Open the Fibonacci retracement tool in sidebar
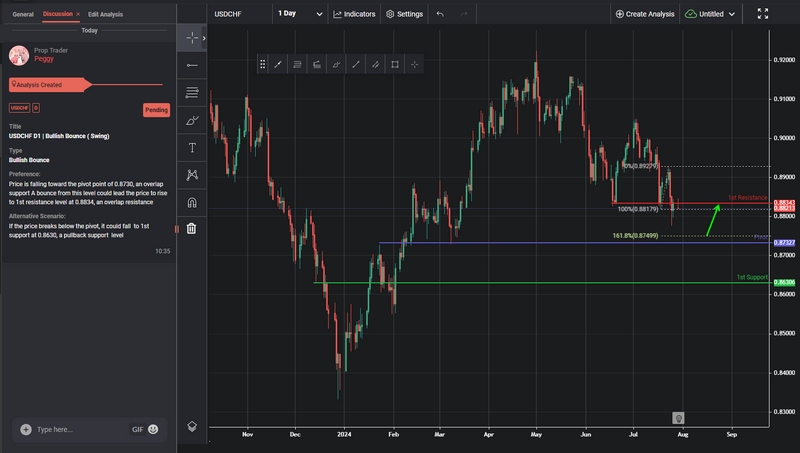 (192, 93)
